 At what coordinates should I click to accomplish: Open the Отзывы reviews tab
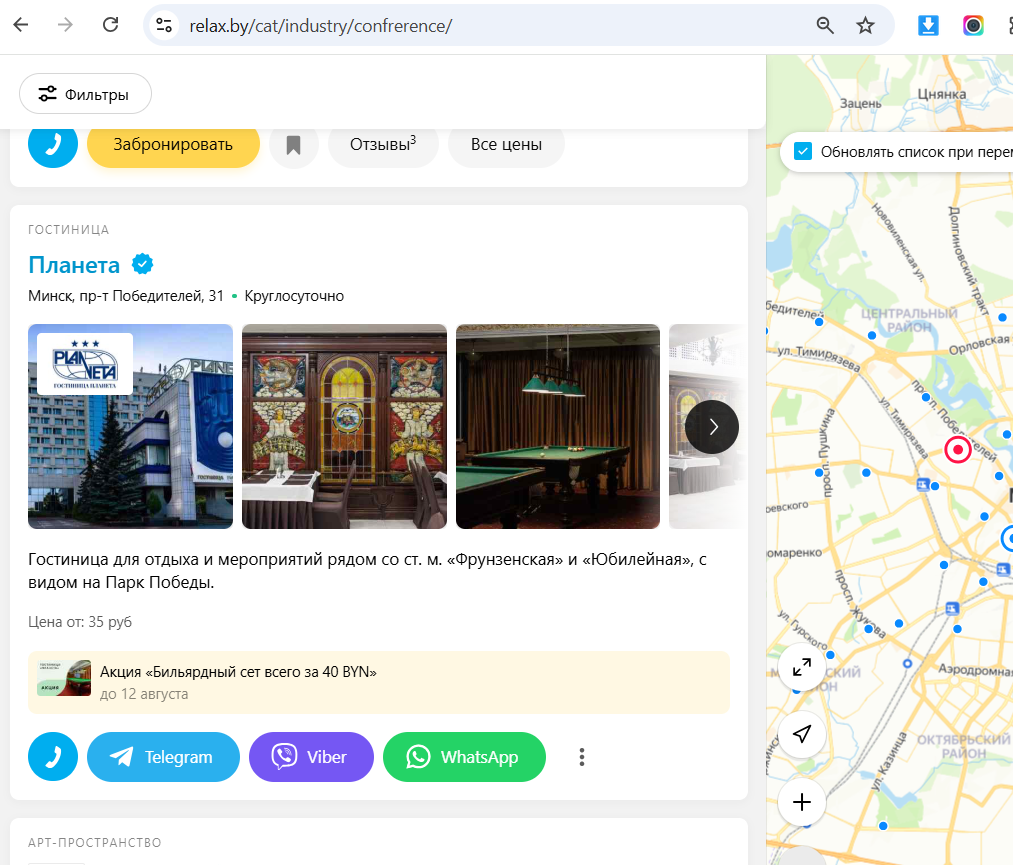(383, 145)
